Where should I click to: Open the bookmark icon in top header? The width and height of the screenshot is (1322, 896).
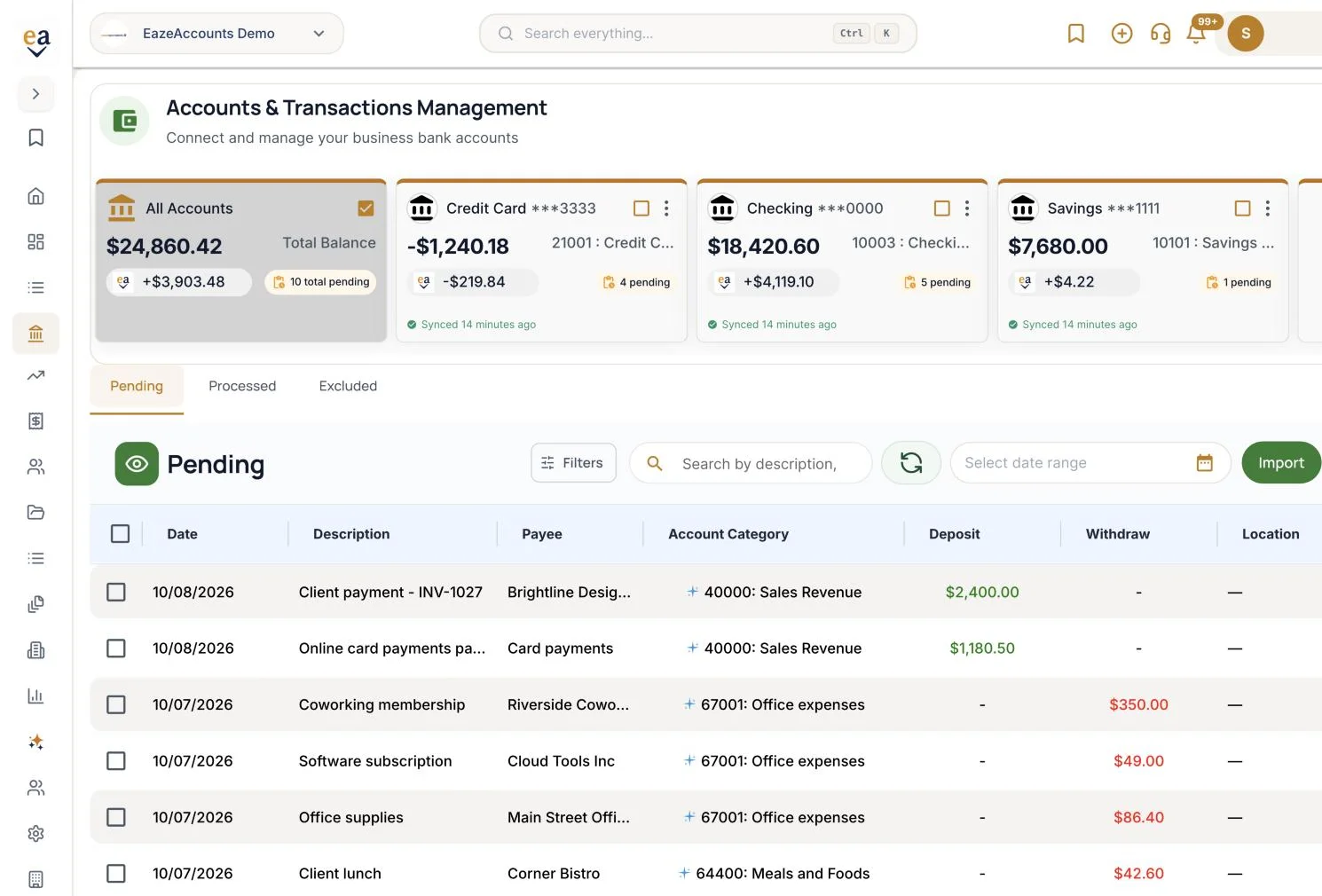[1075, 34]
